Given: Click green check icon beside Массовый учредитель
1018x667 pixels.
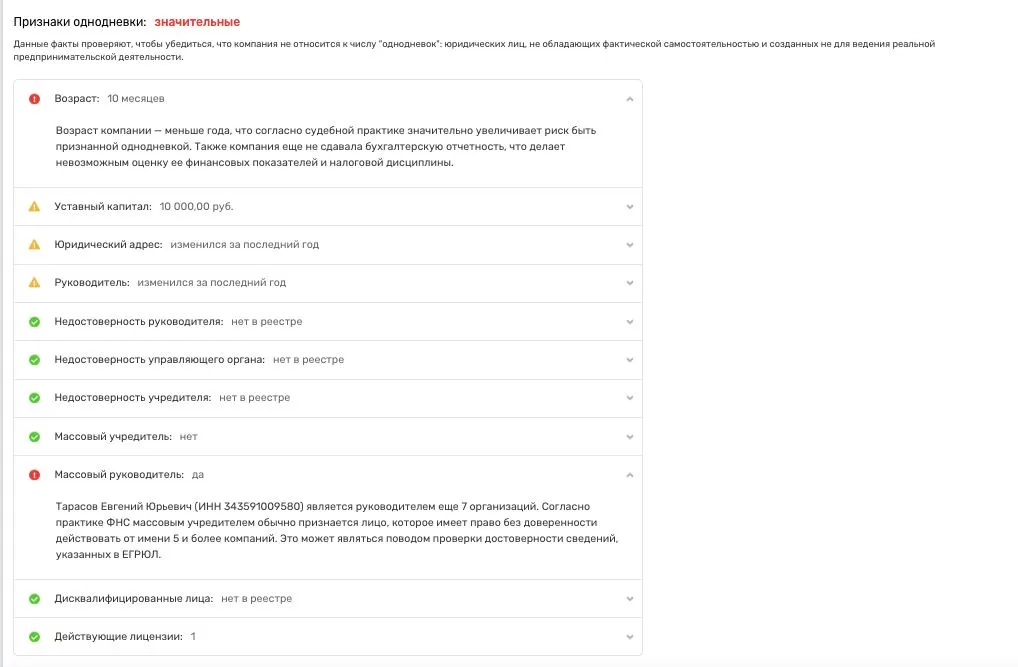Looking at the screenshot, I should tap(34, 437).
